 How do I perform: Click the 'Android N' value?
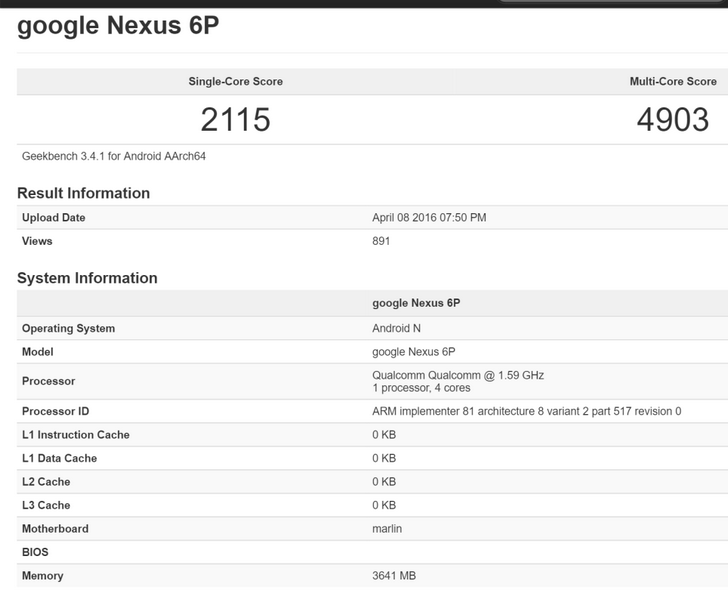[396, 328]
